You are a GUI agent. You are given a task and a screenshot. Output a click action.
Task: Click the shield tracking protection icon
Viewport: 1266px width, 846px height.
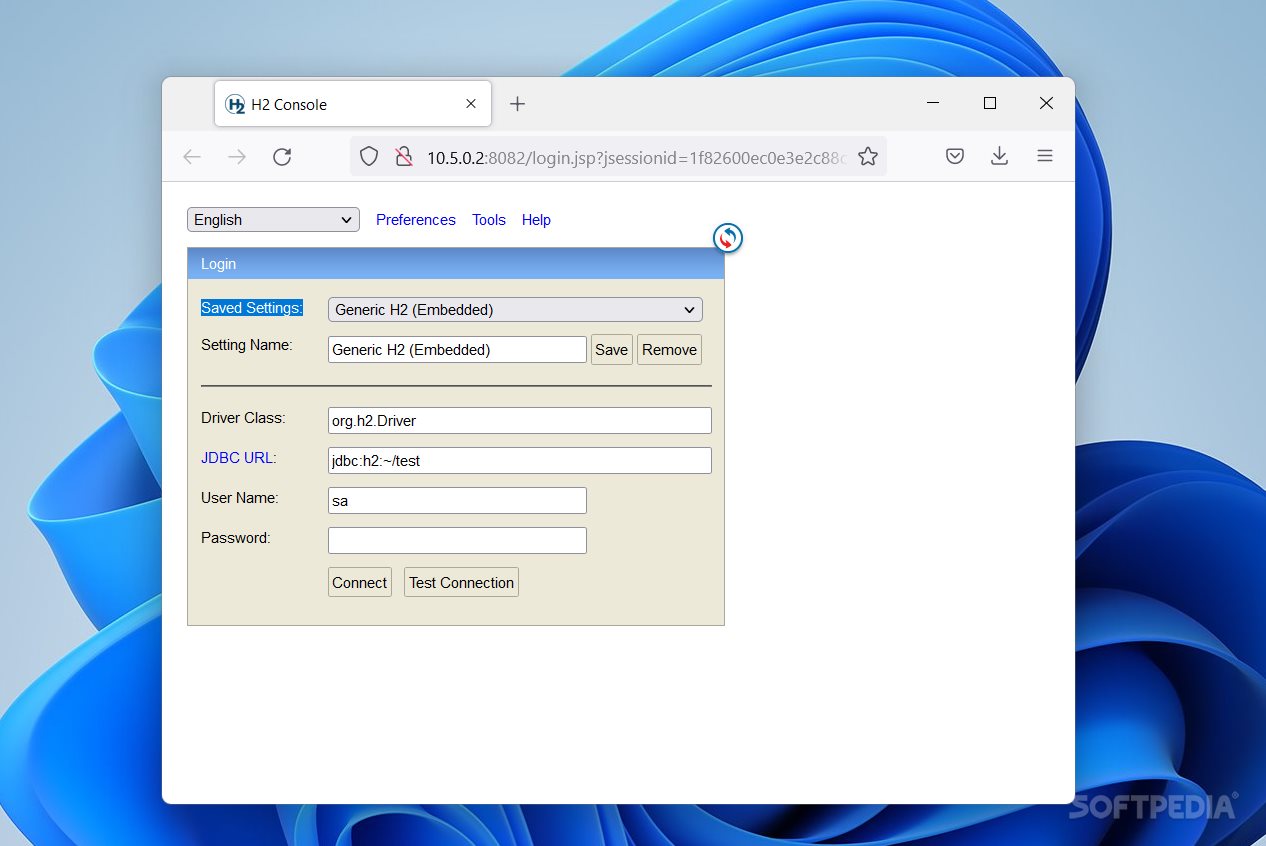[x=369, y=157]
